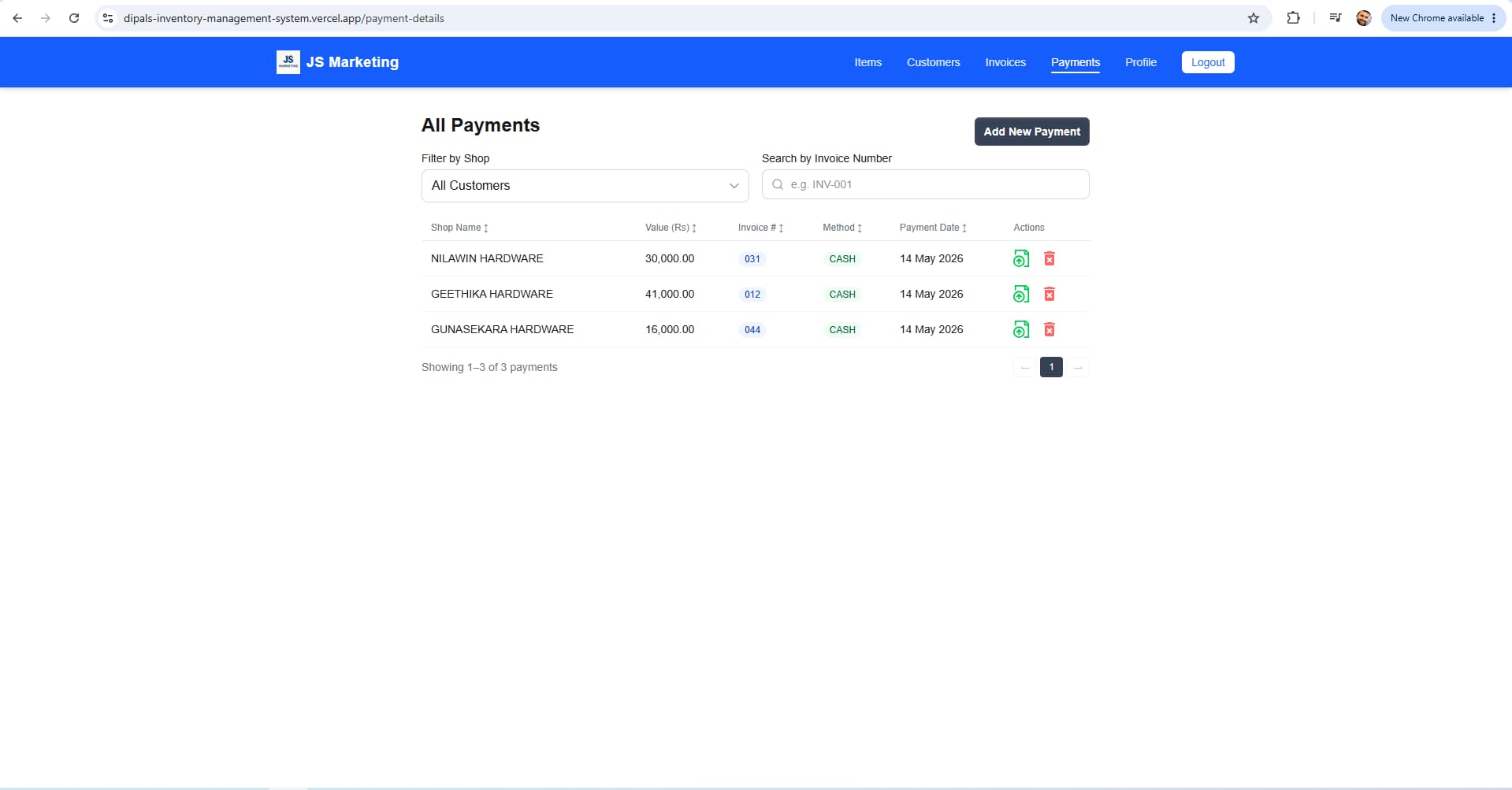
Task: Click the Search by Invoice Number label
Action: point(827,158)
